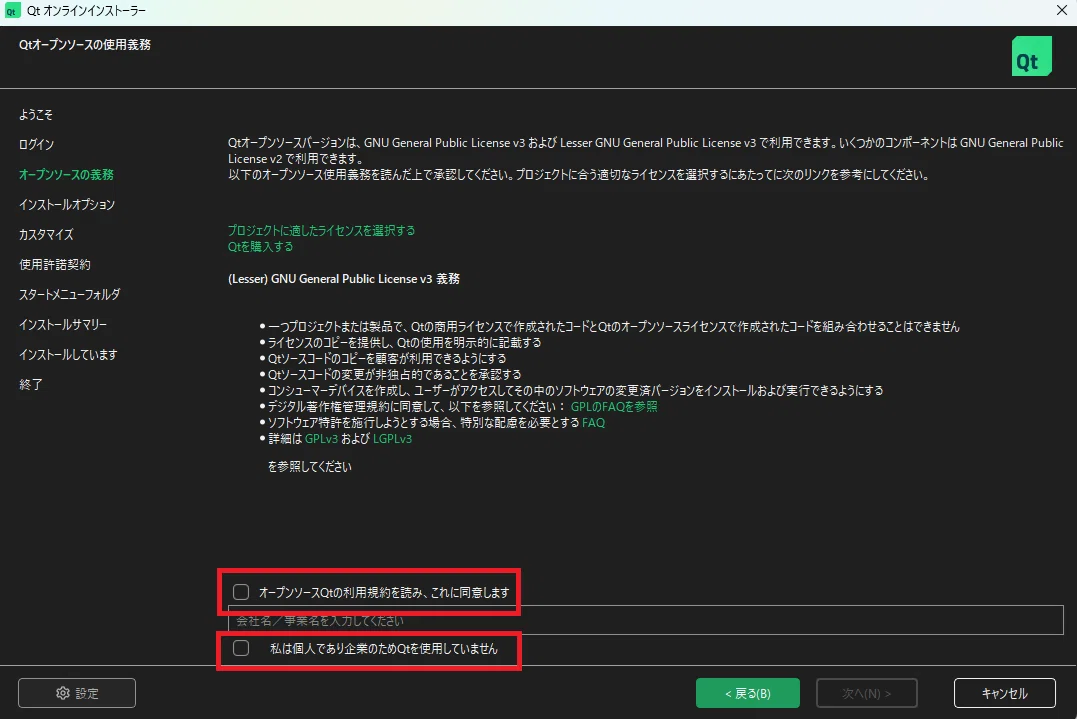
Task: Open the GPLv3 link
Action: [321, 439]
